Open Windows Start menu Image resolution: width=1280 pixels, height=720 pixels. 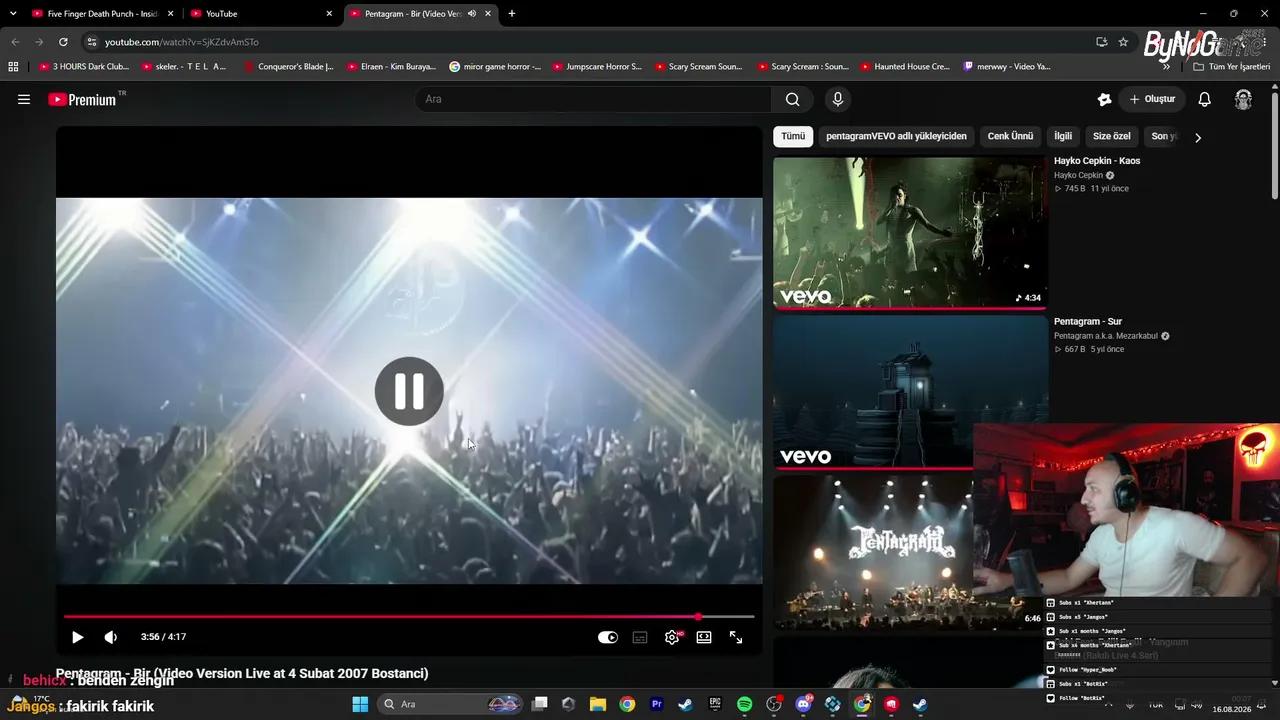[360, 704]
